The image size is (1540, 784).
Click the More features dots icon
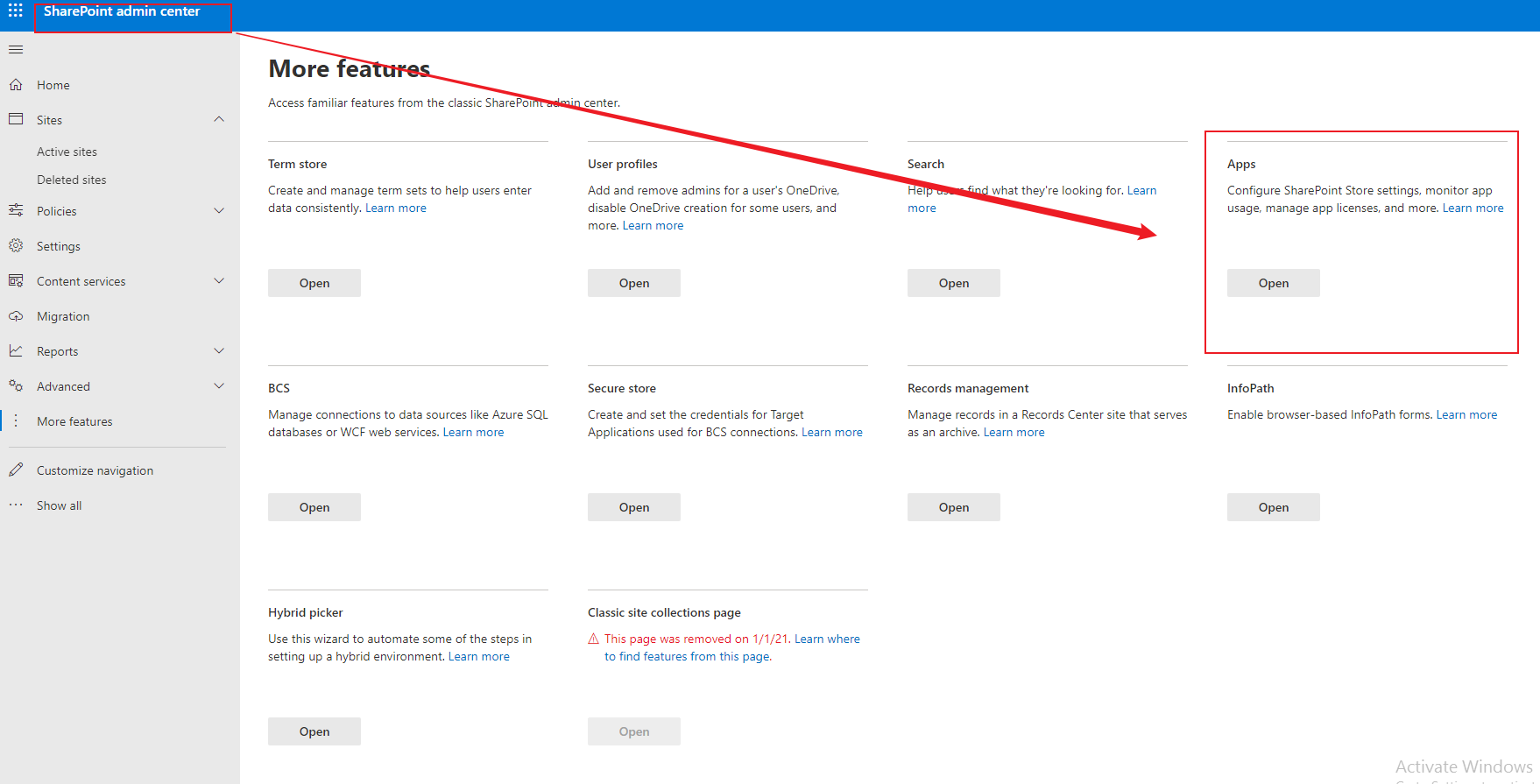tap(16, 420)
